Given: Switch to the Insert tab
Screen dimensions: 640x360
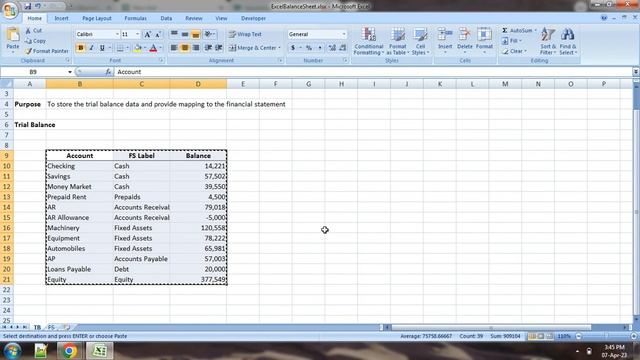Looking at the screenshot, I should pyautogui.click(x=62, y=18).
